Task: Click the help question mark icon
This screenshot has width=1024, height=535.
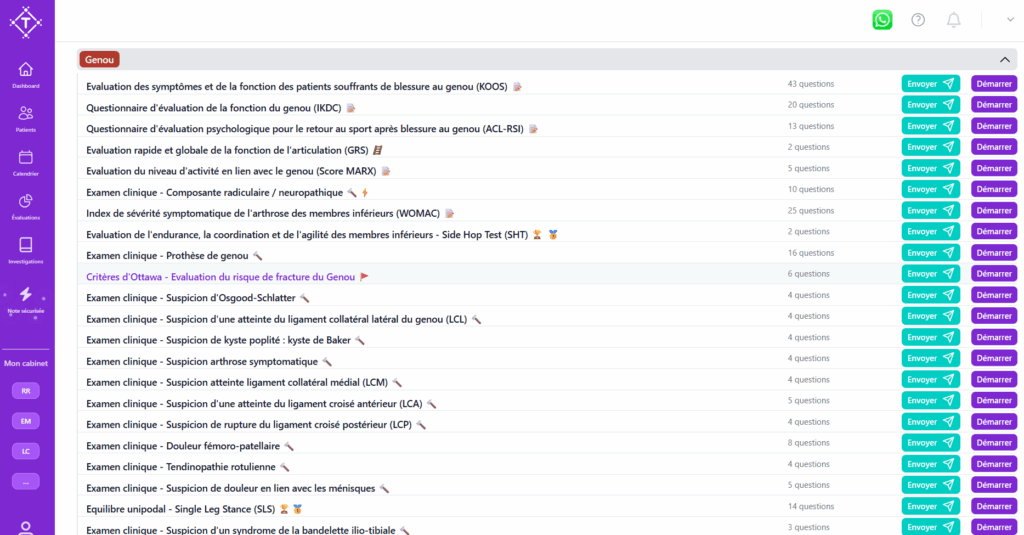Action: coord(918,20)
